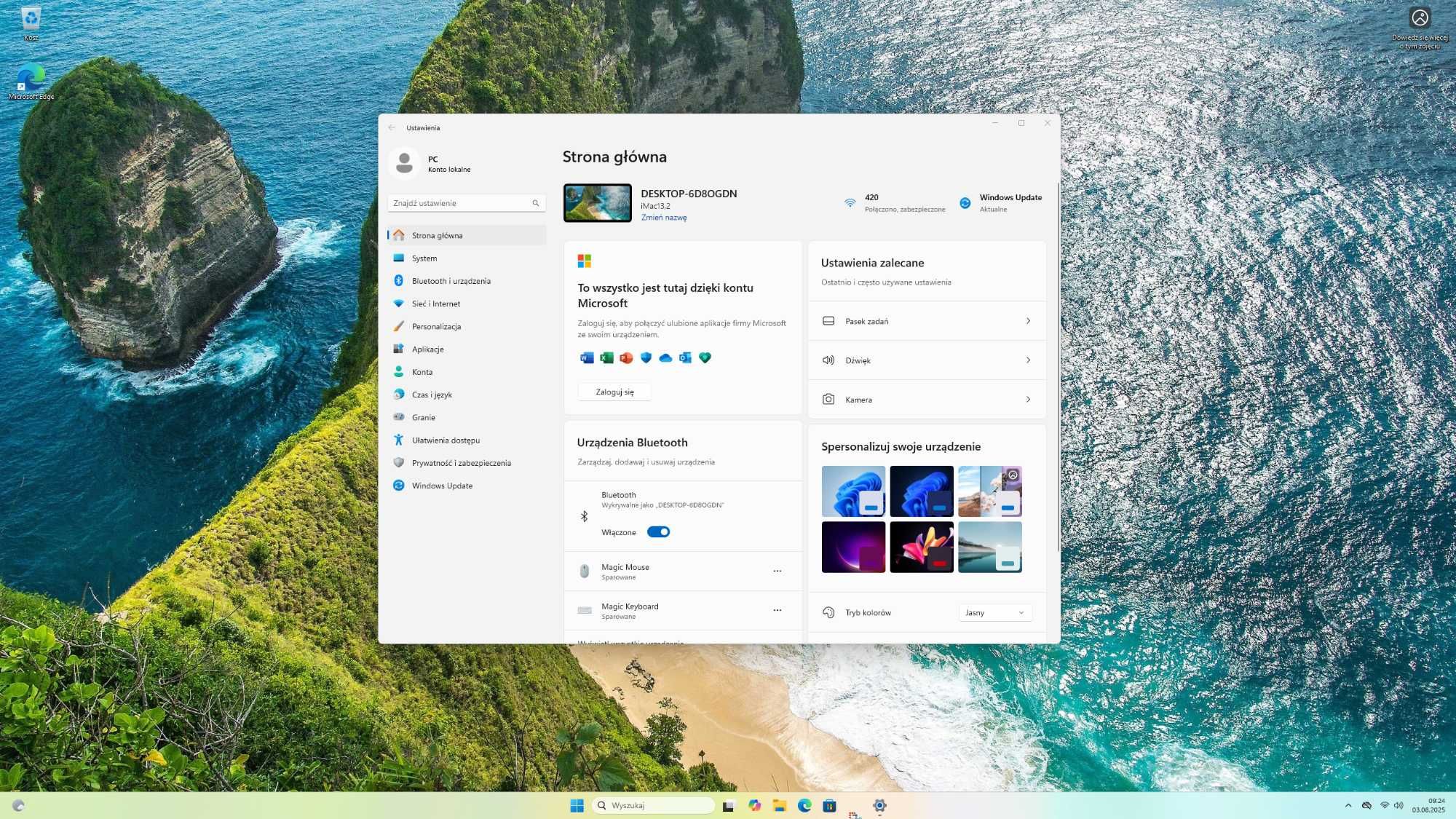Open the Wi-Fi 420 network status
Screen dimensions: 1456x819
895,203
